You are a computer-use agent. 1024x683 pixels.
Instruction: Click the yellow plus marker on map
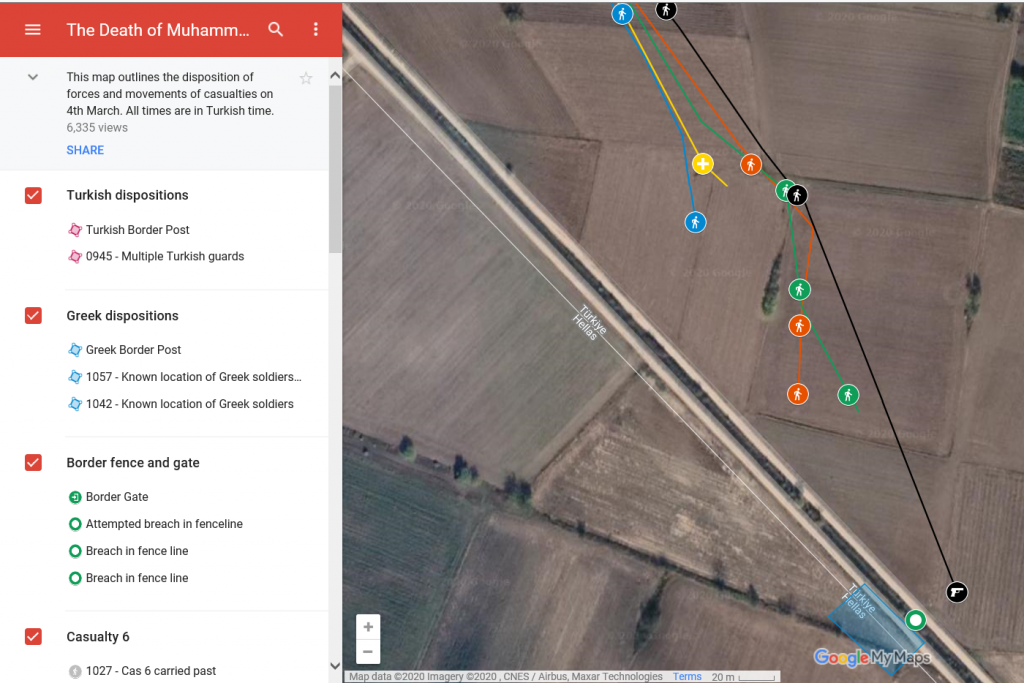click(703, 164)
